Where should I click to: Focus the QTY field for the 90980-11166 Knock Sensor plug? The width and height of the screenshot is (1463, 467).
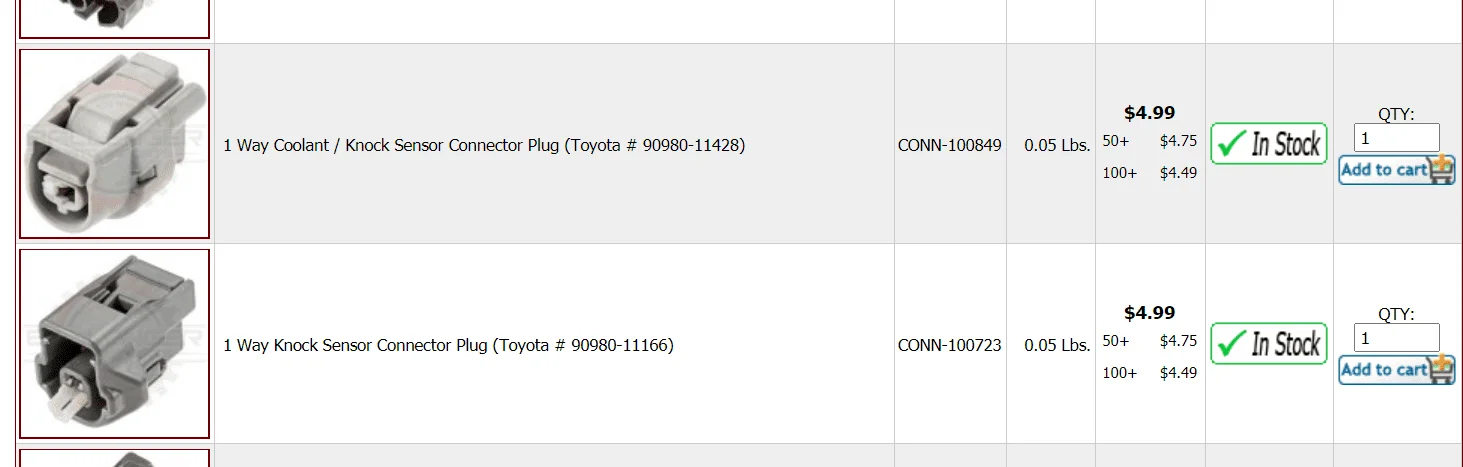tap(1396, 338)
